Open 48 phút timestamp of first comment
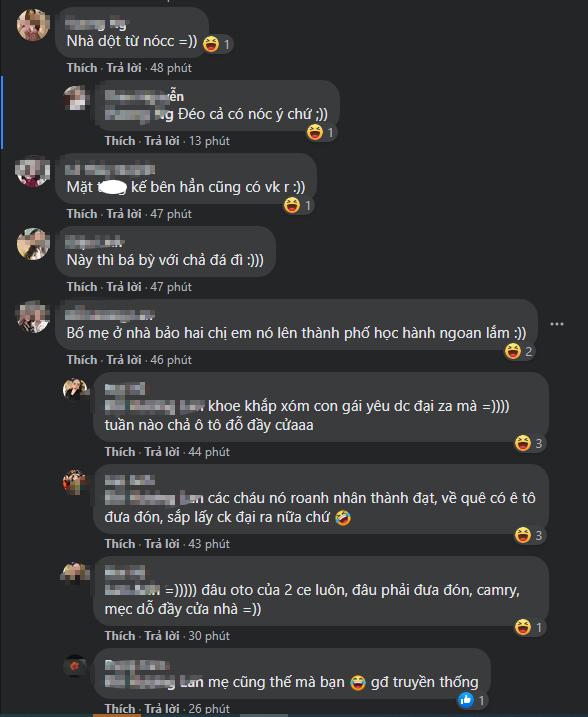Viewport: 588px width, 717px height. pyautogui.click(x=171, y=68)
